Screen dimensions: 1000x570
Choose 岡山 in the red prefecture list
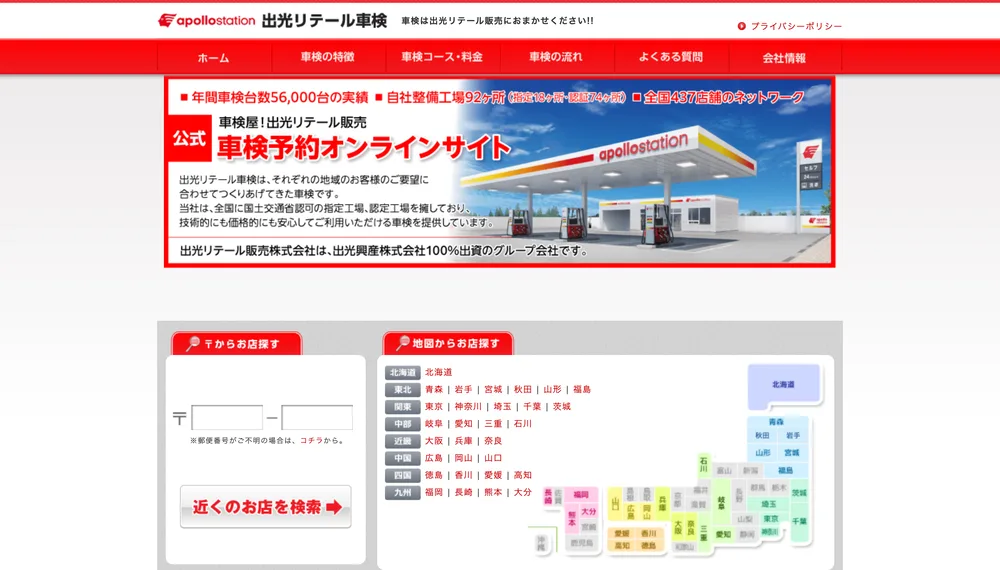(464, 458)
